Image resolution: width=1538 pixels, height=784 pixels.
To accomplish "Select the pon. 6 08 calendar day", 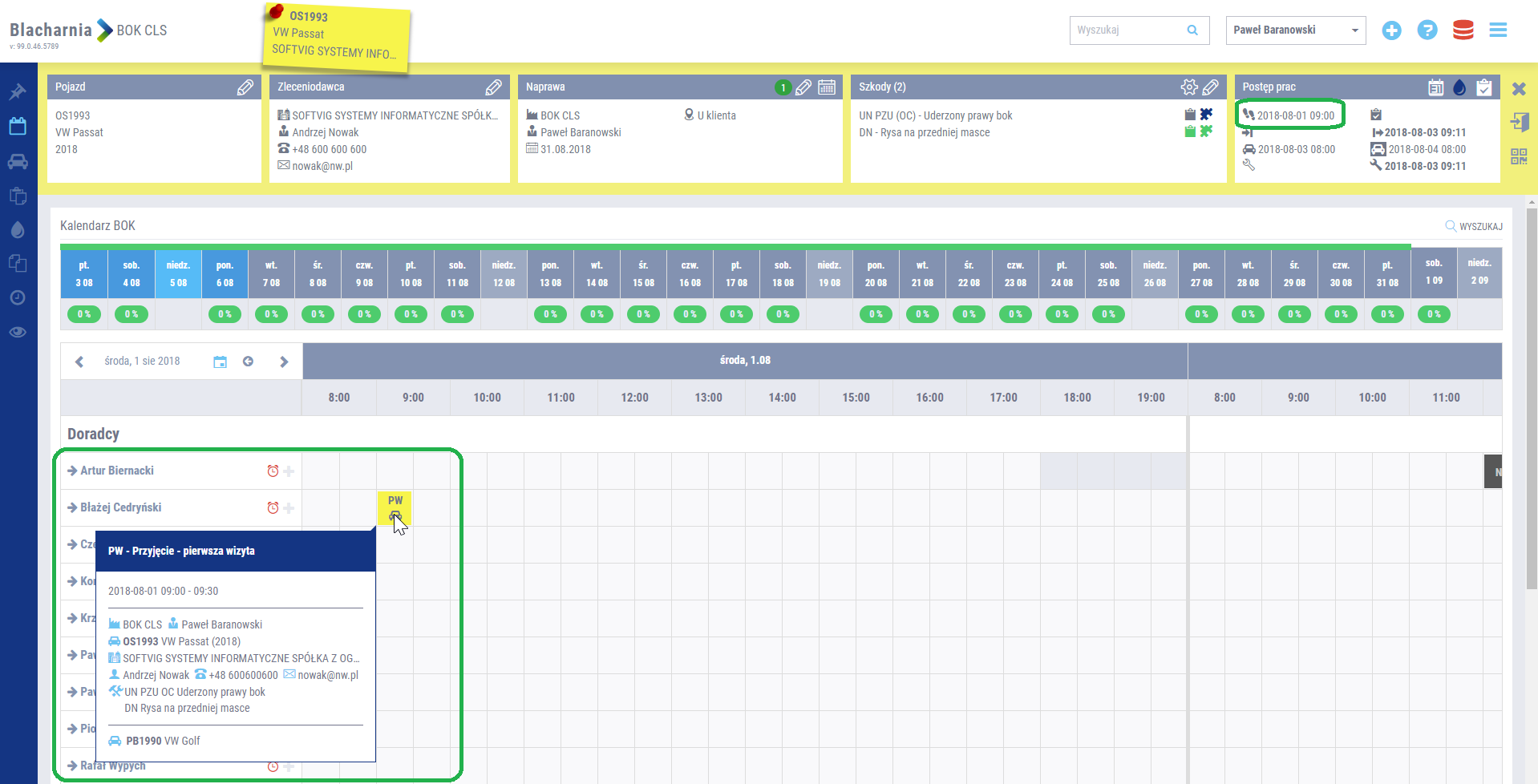I will click(225, 274).
